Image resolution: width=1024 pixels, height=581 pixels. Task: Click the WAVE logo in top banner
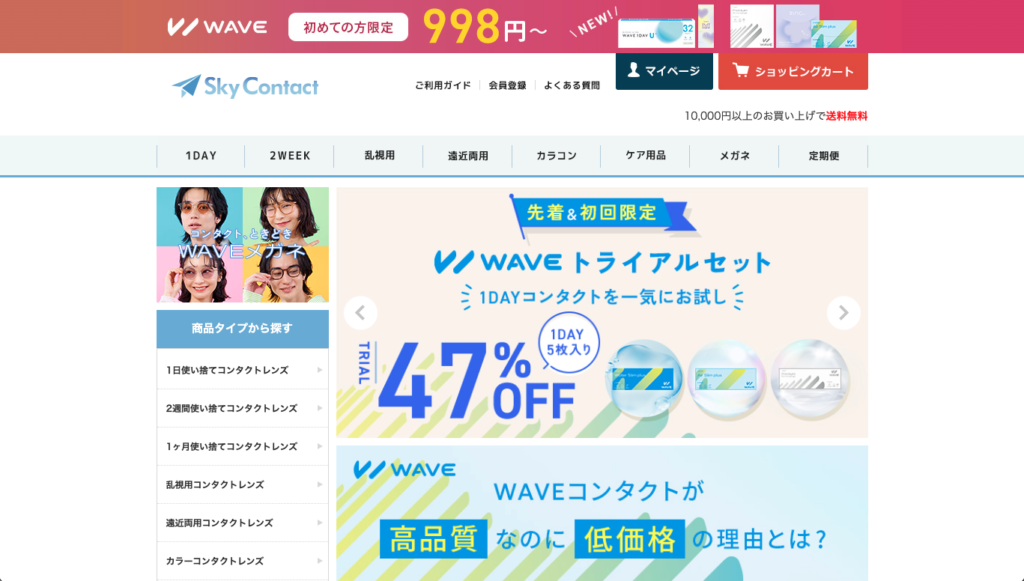click(x=217, y=27)
